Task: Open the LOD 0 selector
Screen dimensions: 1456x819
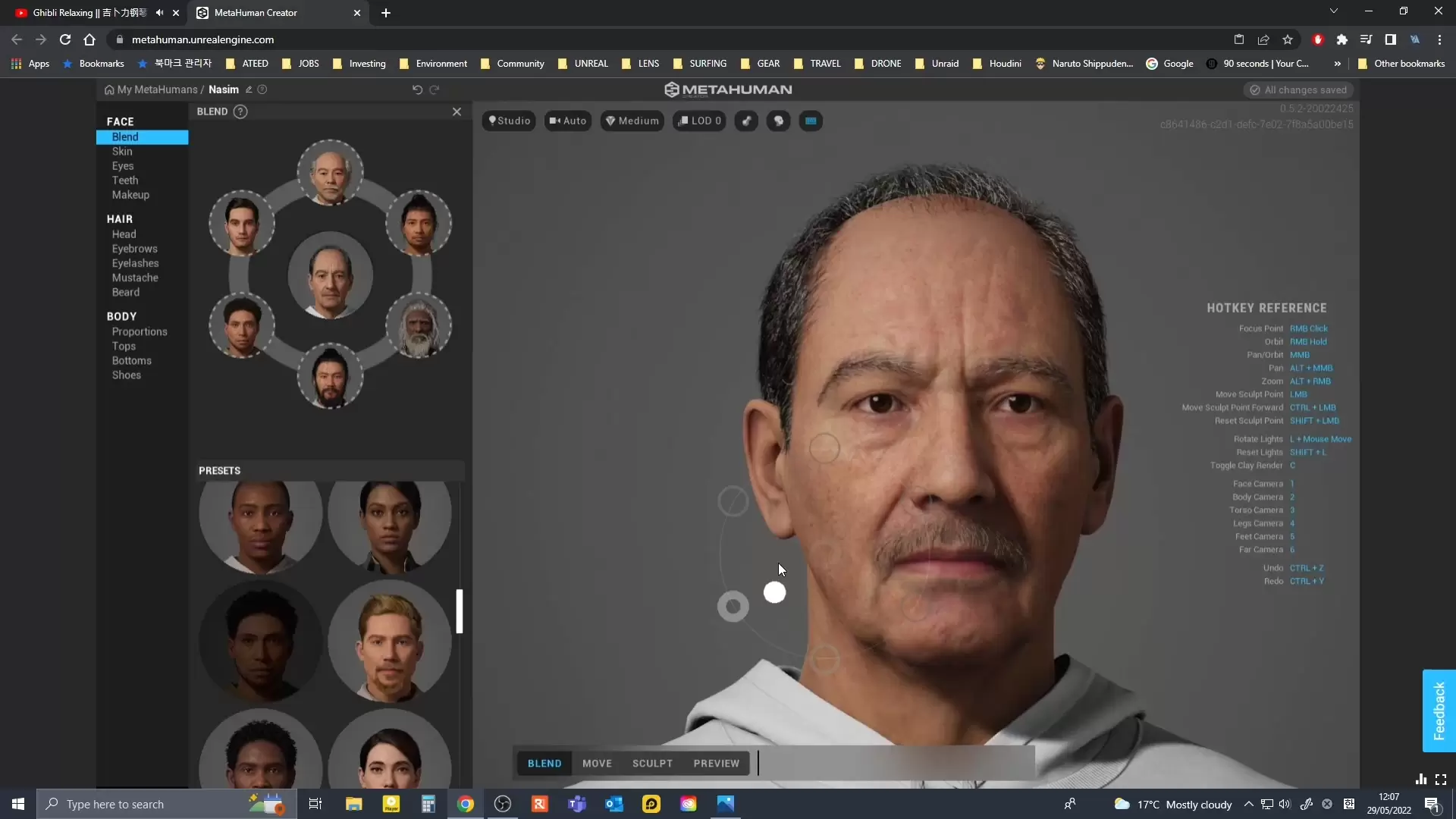Action: click(x=699, y=121)
